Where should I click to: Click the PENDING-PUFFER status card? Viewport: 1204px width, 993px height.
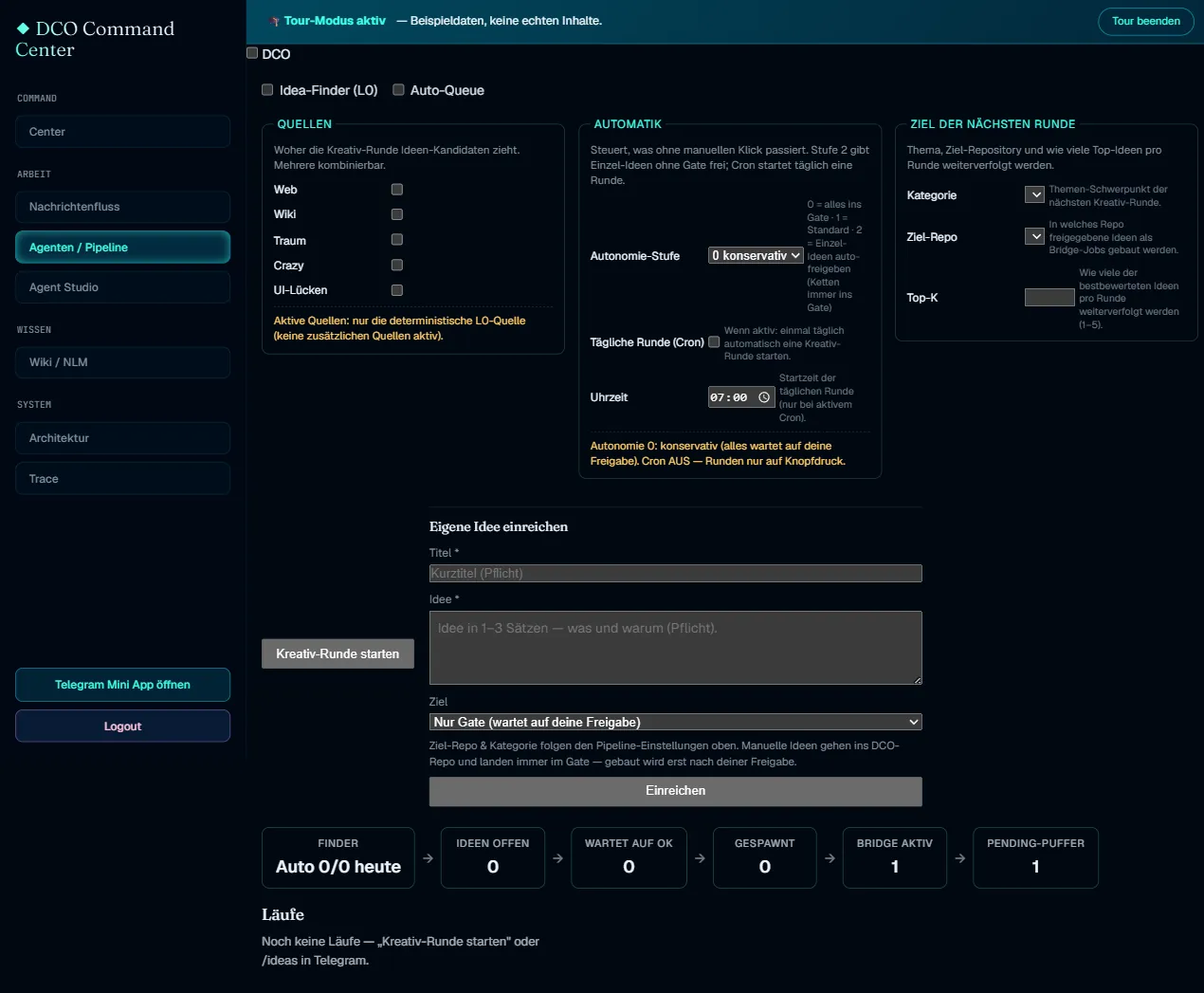pos(1035,857)
